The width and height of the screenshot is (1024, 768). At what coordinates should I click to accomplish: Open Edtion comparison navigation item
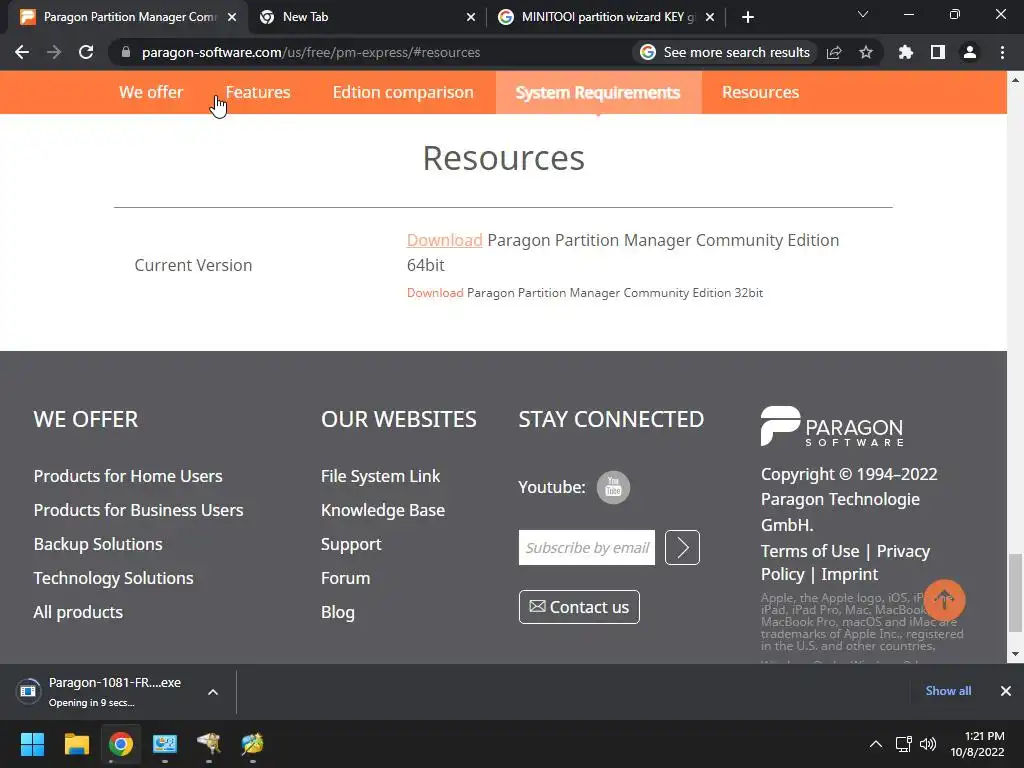[403, 92]
